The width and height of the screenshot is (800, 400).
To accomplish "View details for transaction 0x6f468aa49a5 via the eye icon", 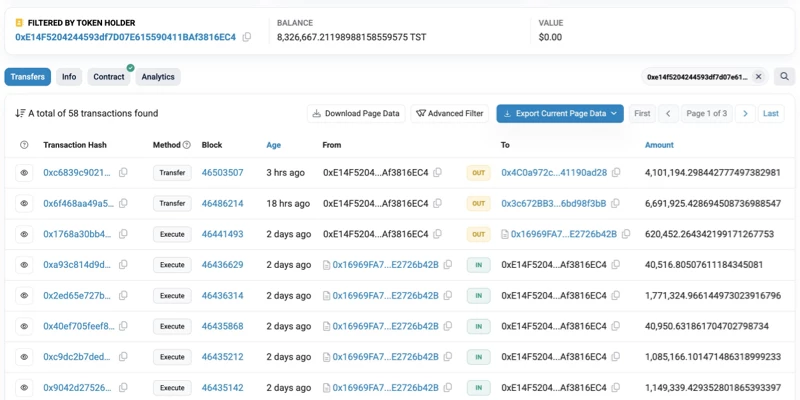I will (x=24, y=204).
